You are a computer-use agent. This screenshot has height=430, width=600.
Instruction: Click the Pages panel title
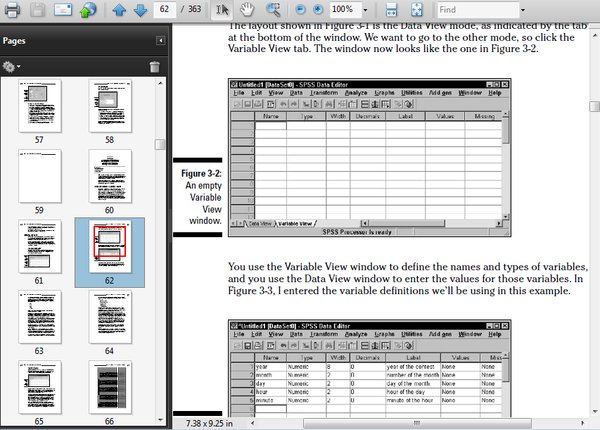pyautogui.click(x=14, y=41)
